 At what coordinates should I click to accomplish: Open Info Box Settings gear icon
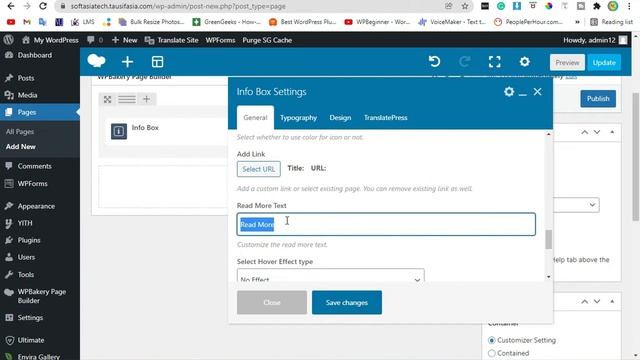(509, 91)
